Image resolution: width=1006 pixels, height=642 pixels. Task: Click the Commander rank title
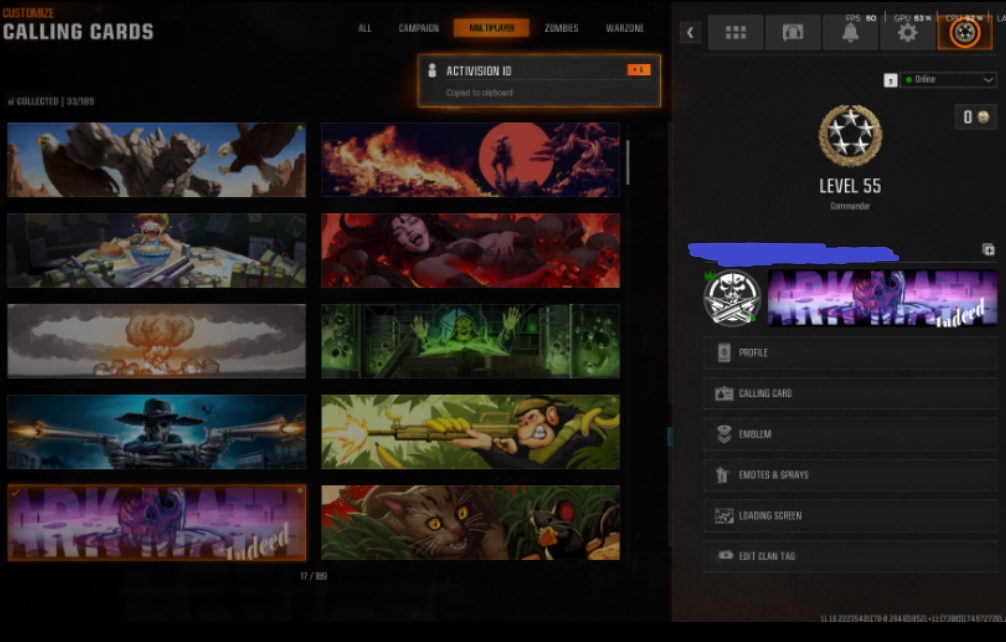(x=850, y=206)
